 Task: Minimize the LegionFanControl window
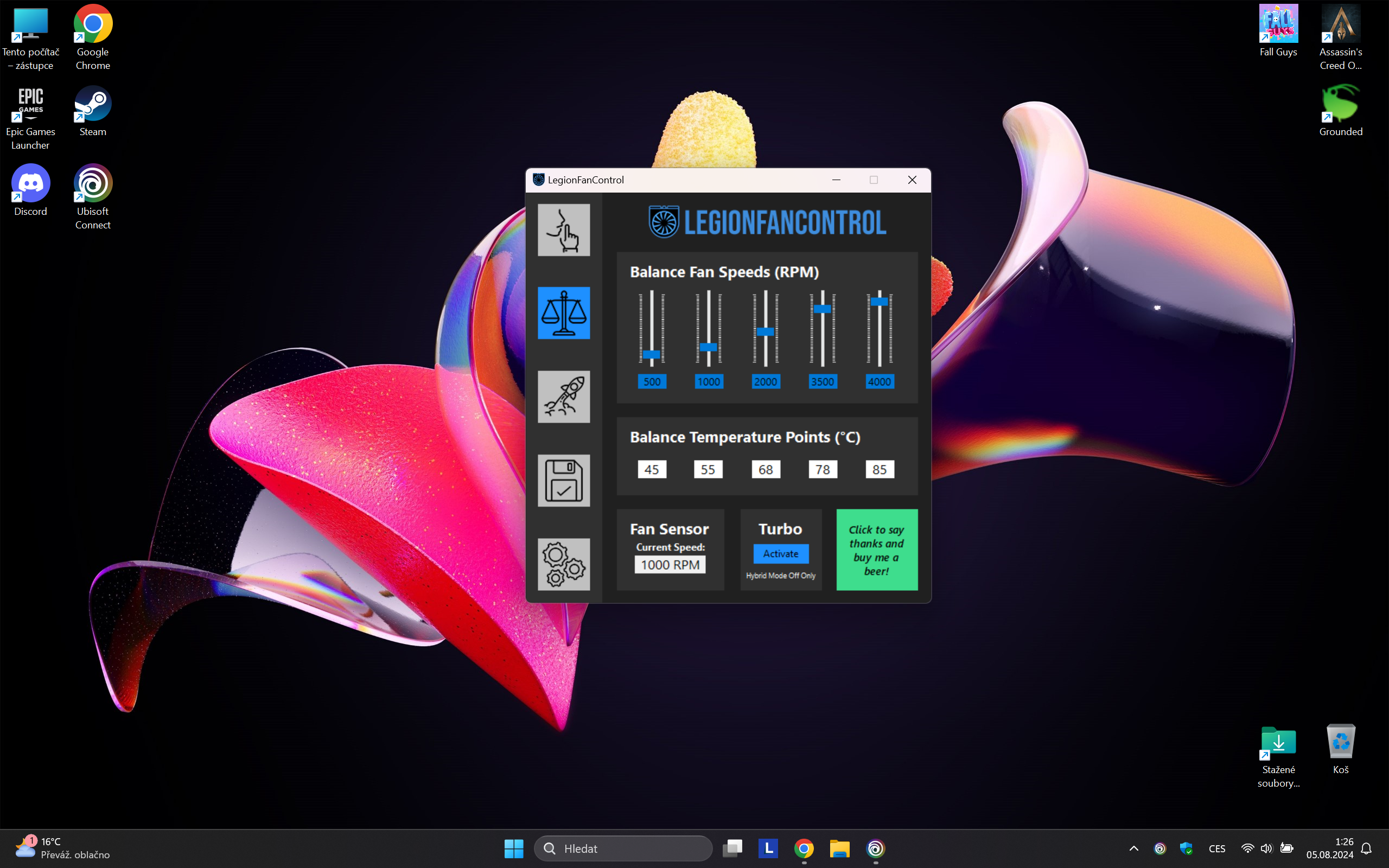pos(836,180)
